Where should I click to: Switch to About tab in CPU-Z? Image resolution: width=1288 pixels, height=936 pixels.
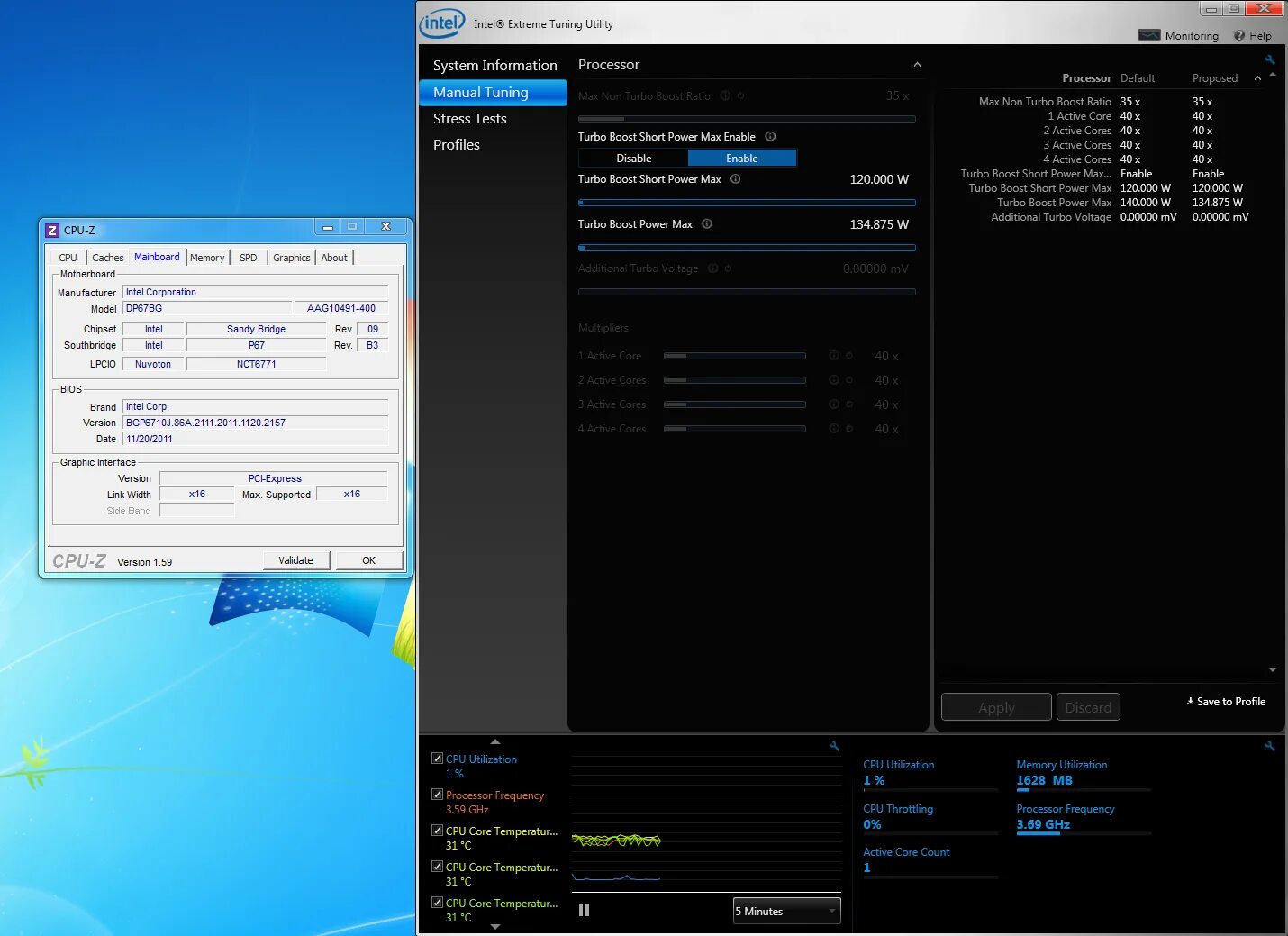(x=334, y=258)
